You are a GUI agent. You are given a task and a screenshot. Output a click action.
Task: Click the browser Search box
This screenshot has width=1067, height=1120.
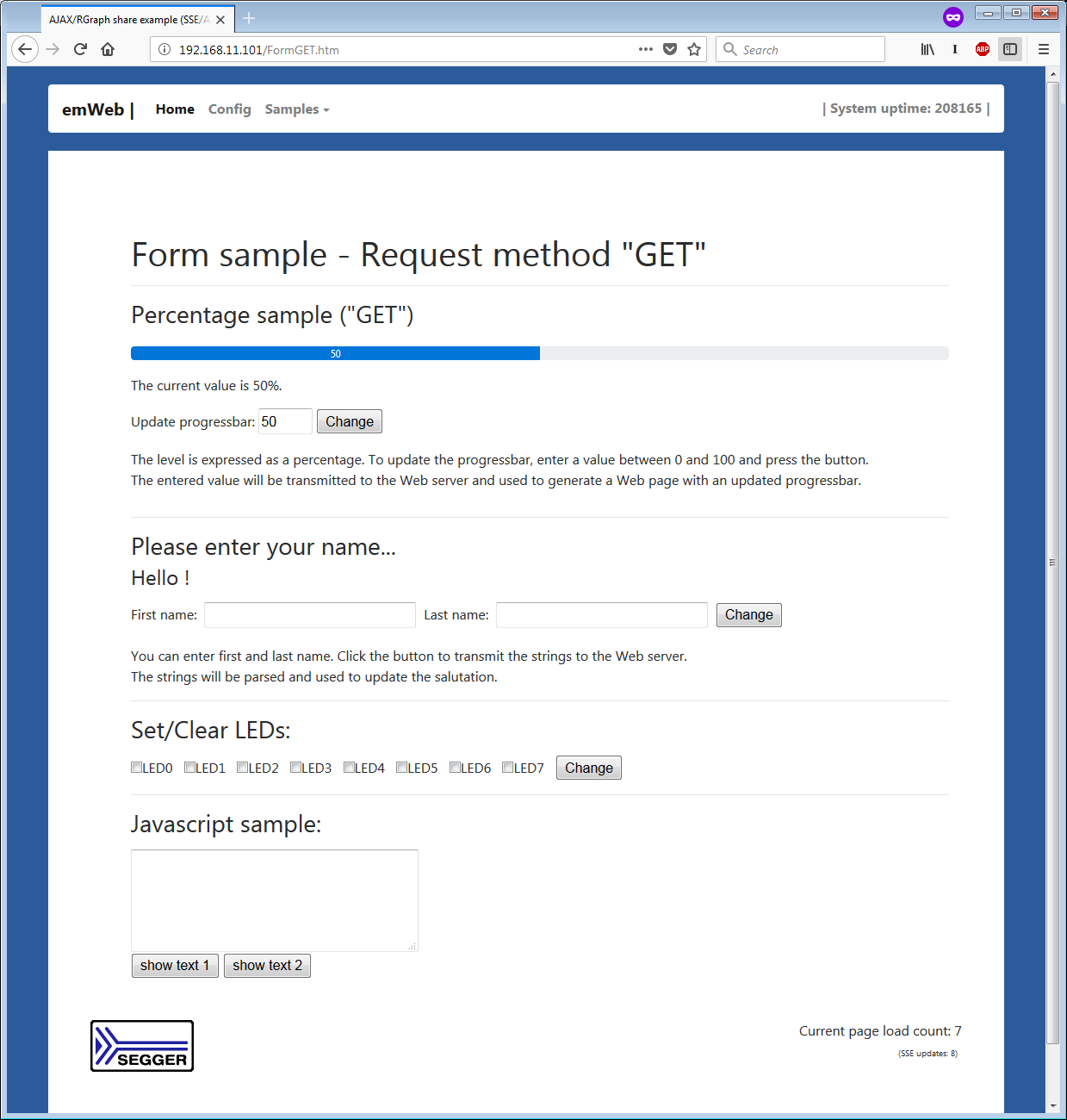[x=800, y=49]
